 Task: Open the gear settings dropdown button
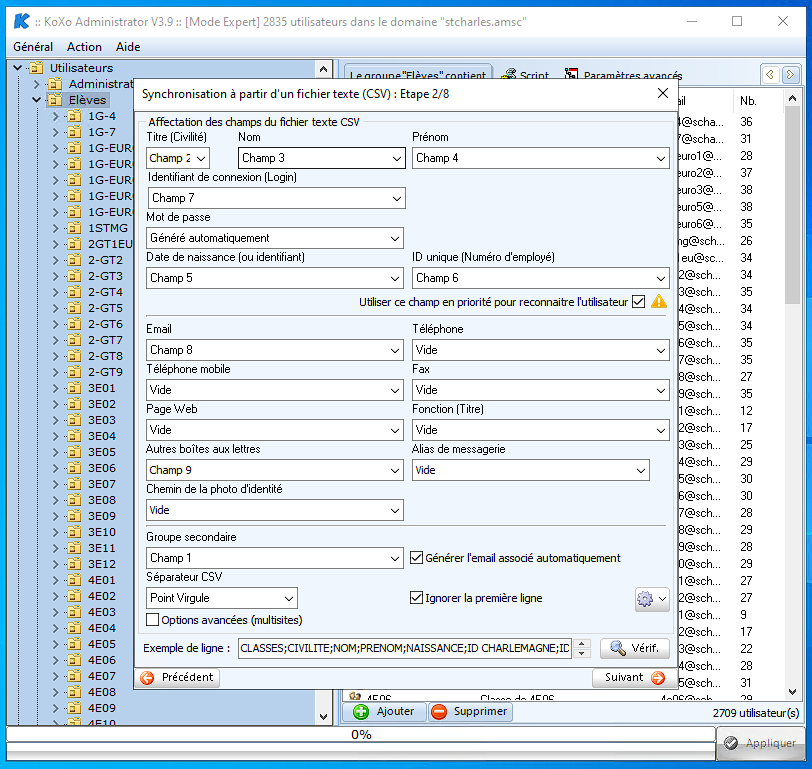pos(652,599)
